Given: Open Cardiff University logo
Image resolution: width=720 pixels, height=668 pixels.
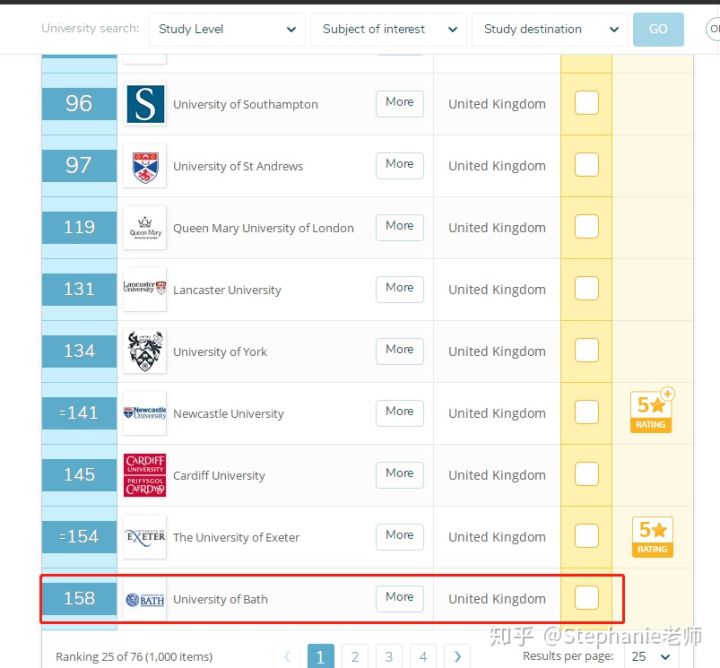Looking at the screenshot, I should point(145,475).
